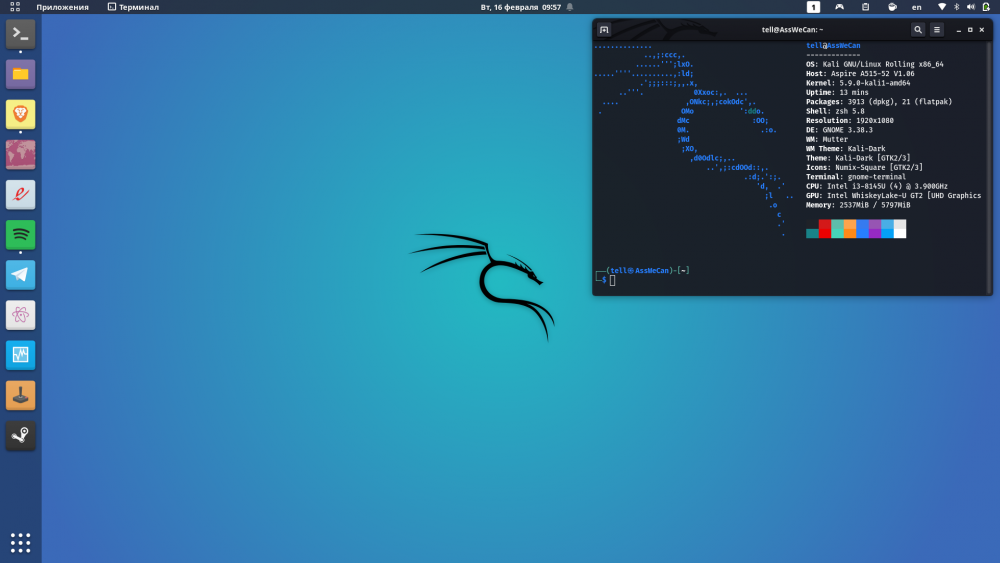Open Telegram from the dock
The height and width of the screenshot is (563, 1000).
click(x=20, y=275)
